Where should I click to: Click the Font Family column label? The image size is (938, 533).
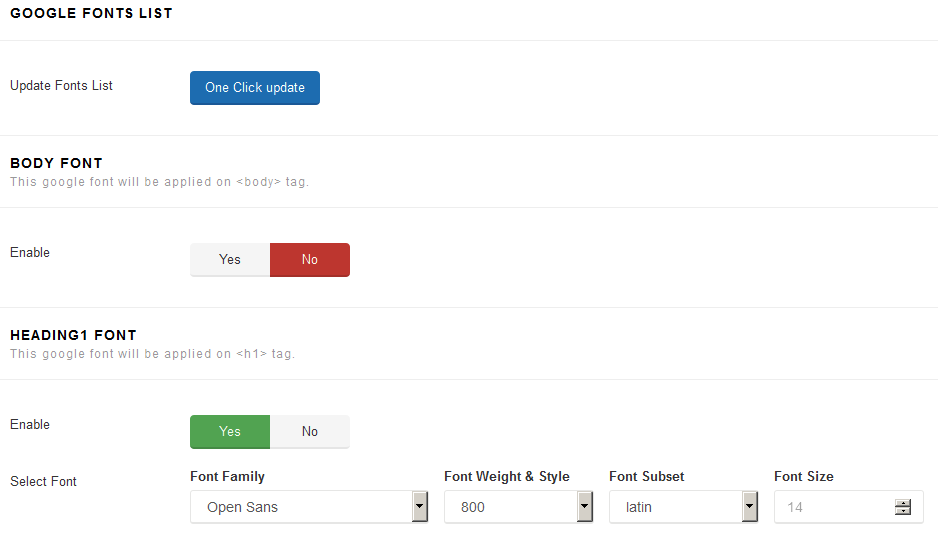click(x=227, y=476)
